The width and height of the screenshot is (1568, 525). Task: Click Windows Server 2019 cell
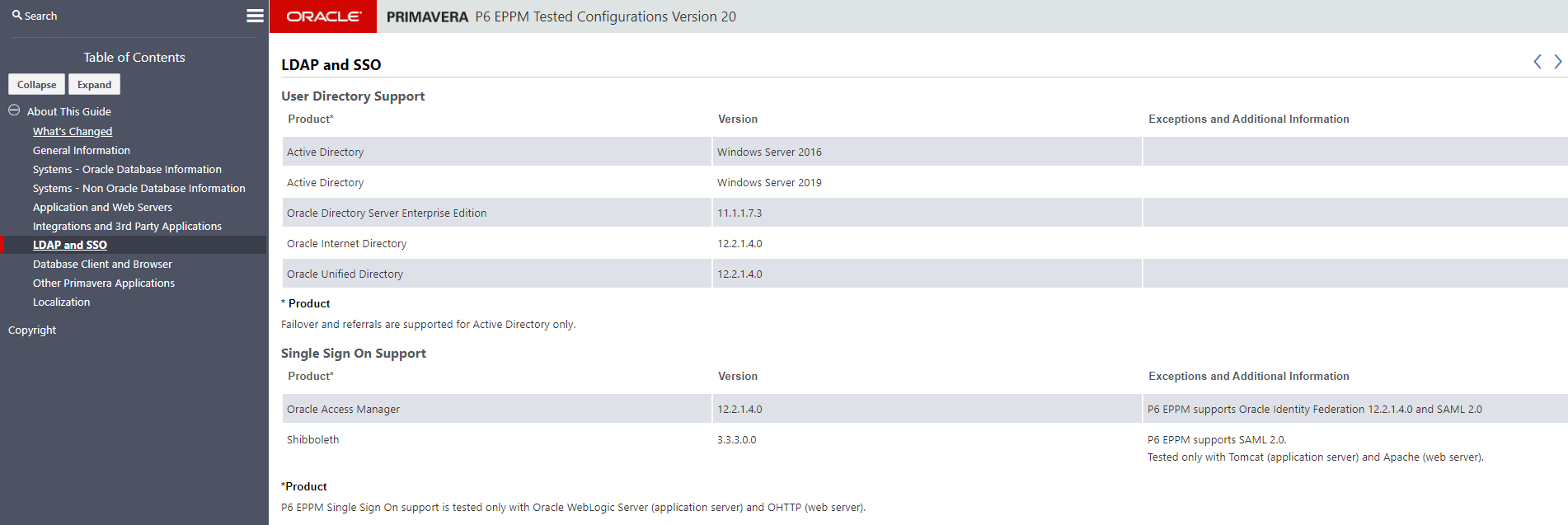[x=927, y=182]
